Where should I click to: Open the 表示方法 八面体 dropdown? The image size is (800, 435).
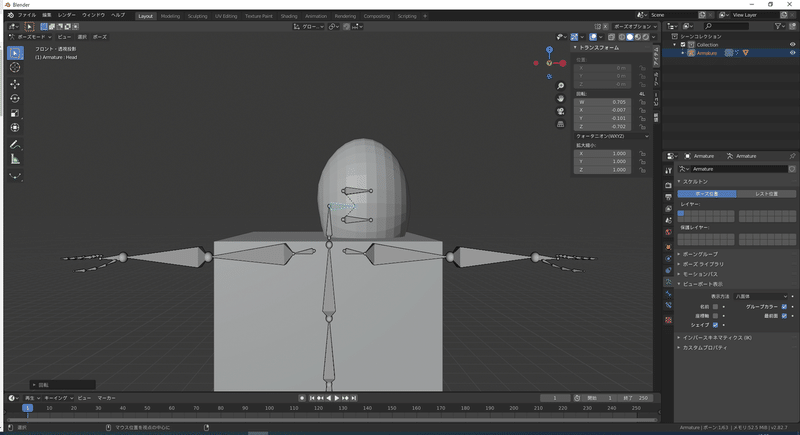tap(761, 296)
